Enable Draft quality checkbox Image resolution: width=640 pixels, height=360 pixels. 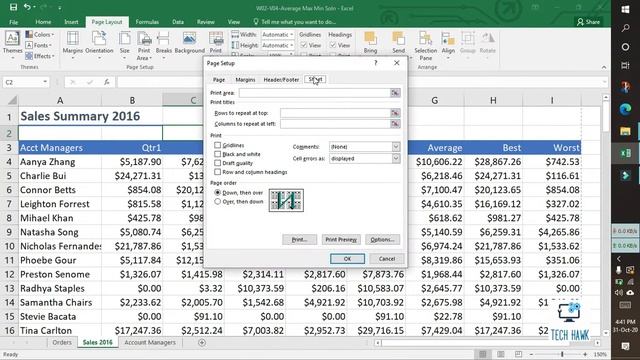click(218, 163)
